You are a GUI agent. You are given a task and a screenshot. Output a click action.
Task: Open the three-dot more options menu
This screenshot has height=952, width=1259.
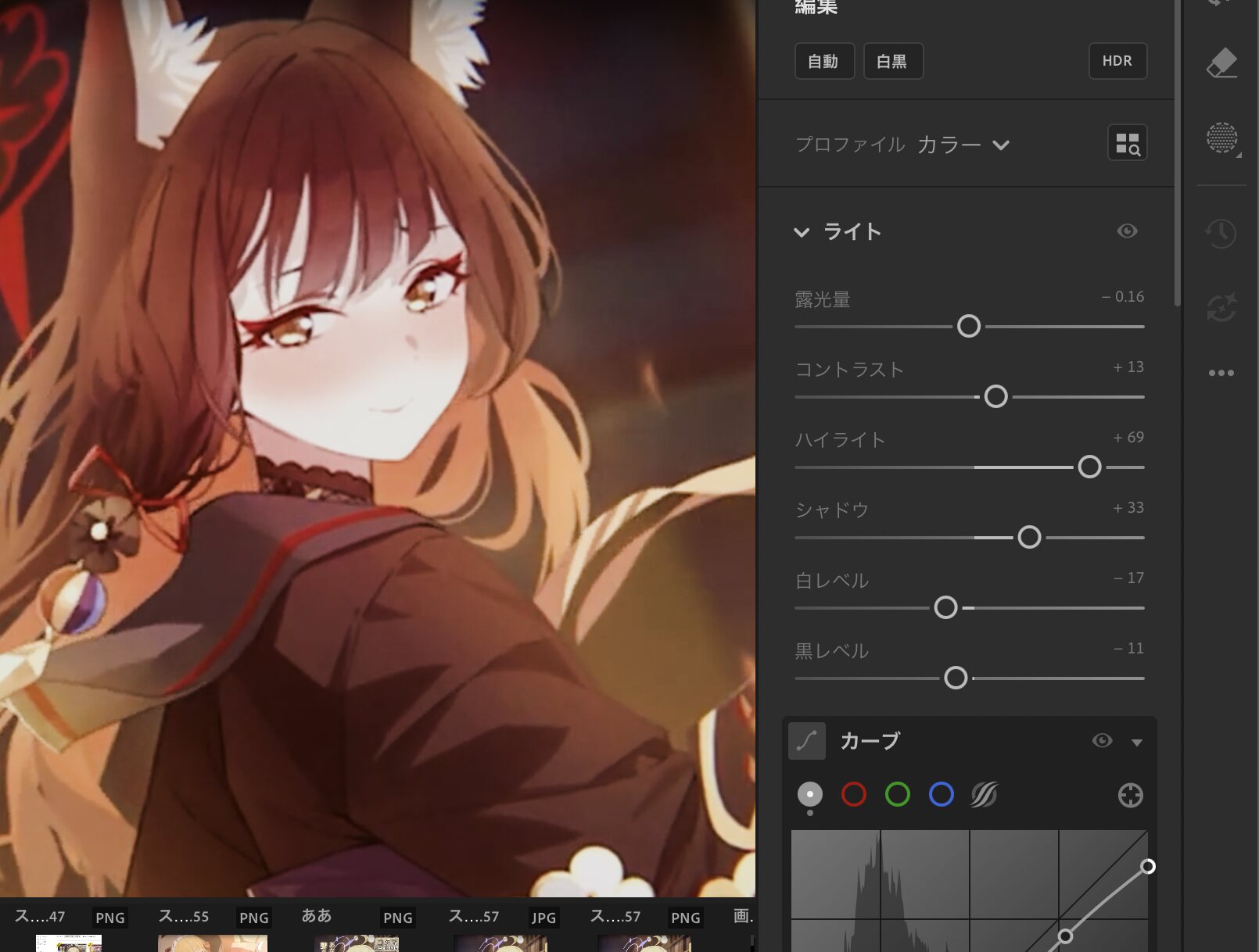(x=1221, y=373)
